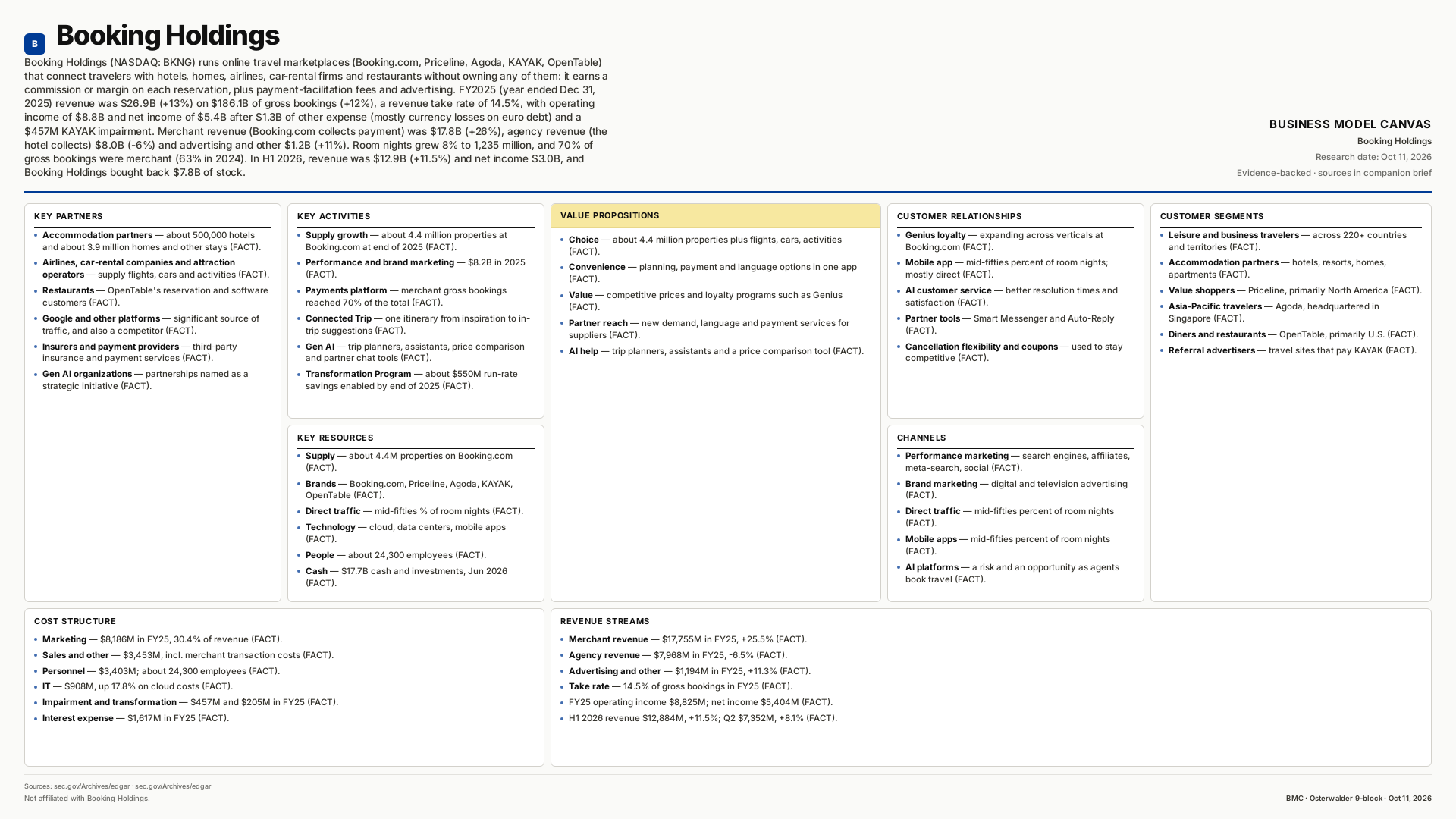1456x819 pixels.
Task: Select the Customer Relationships heading
Action: click(x=959, y=216)
